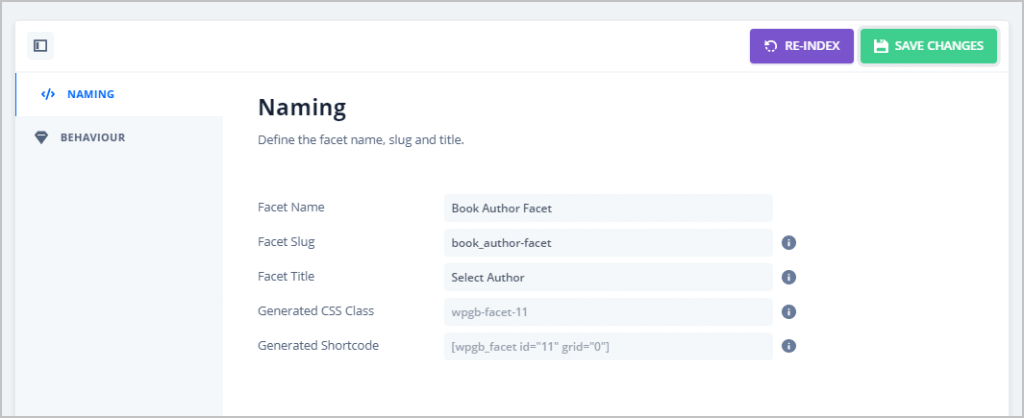Click the "Naming" section heading
1024x418 pixels.
(302, 108)
